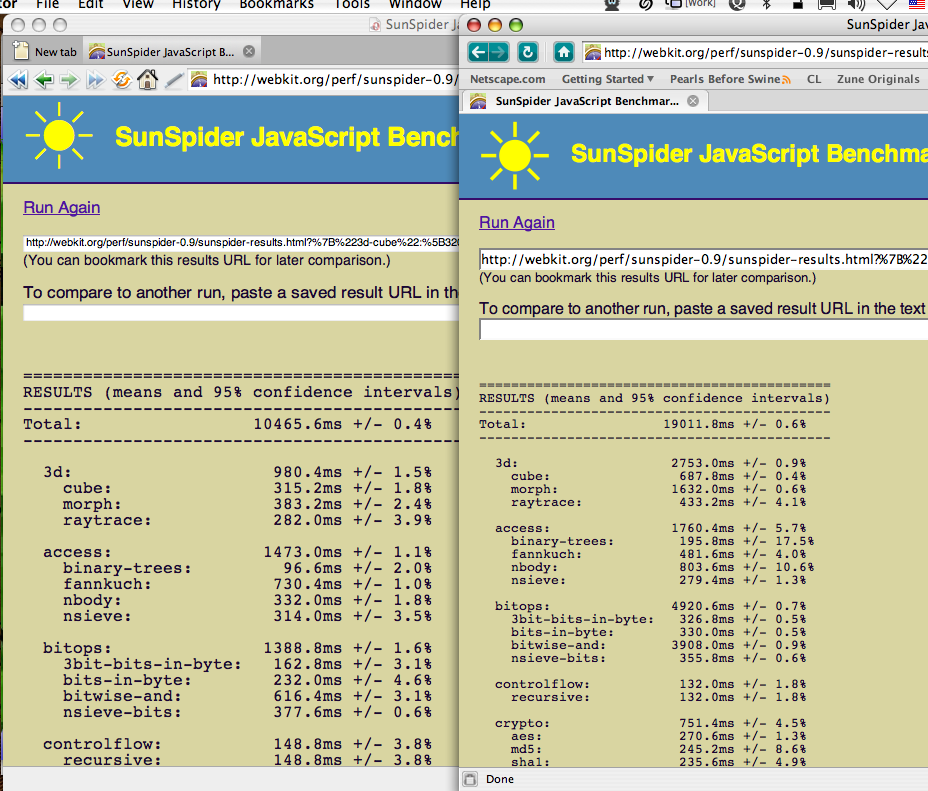The image size is (928, 791).
Task: Click the favicon in right window address bar
Action: coord(592,53)
